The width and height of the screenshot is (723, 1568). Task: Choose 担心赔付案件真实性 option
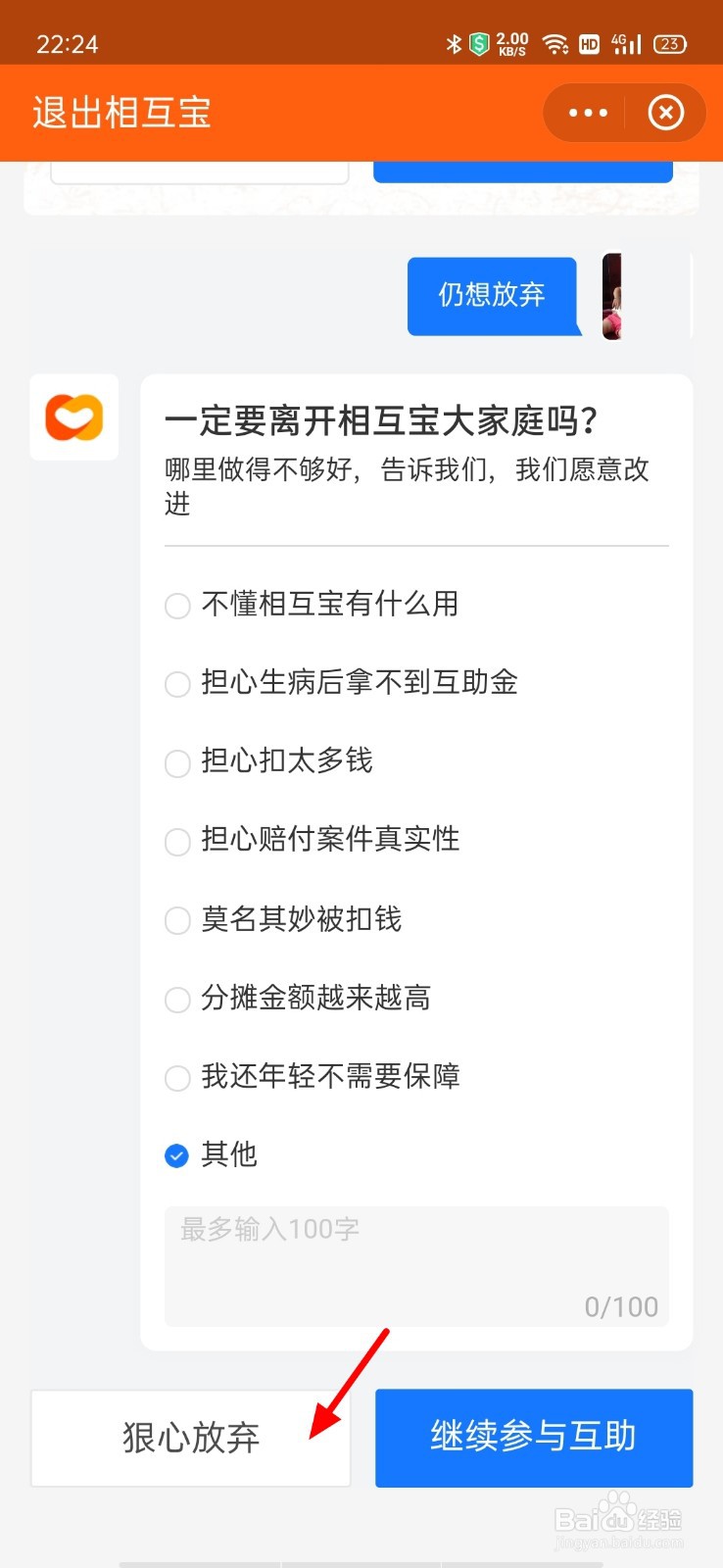312,840
